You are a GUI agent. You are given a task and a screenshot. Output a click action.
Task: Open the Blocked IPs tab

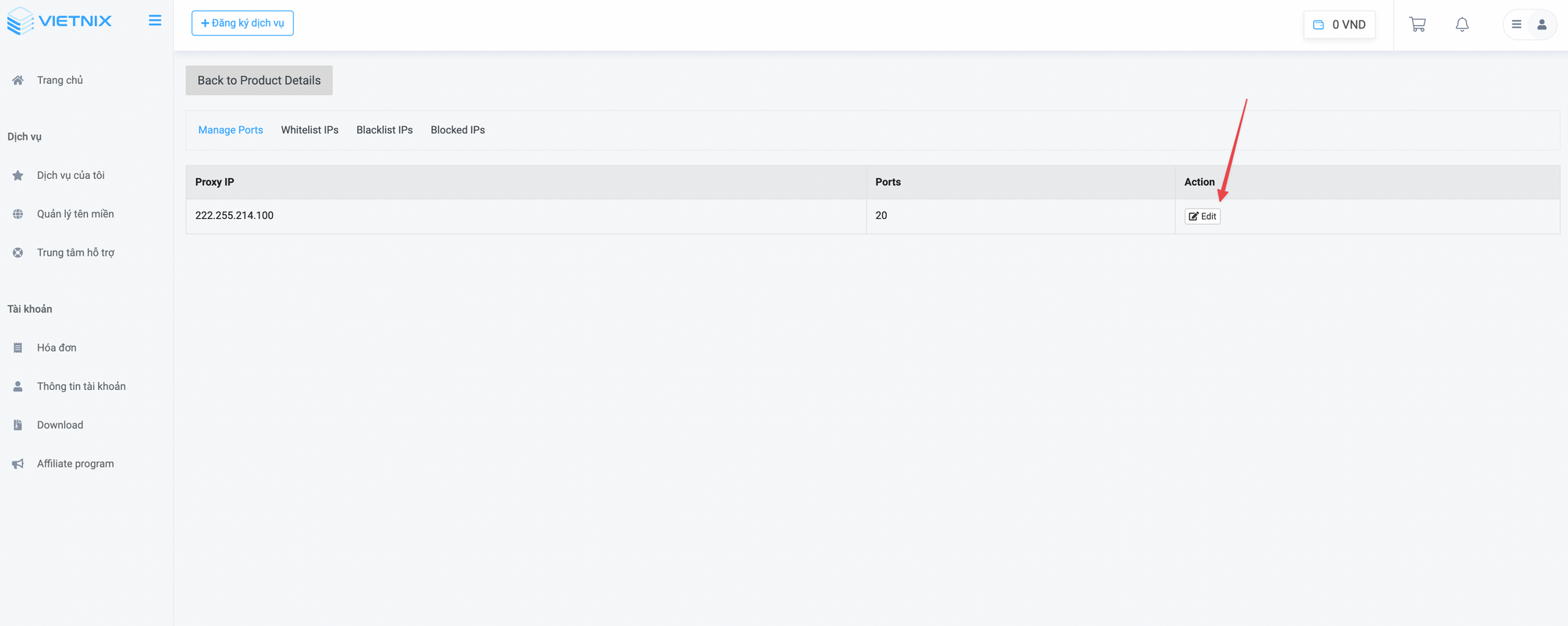pos(458,130)
